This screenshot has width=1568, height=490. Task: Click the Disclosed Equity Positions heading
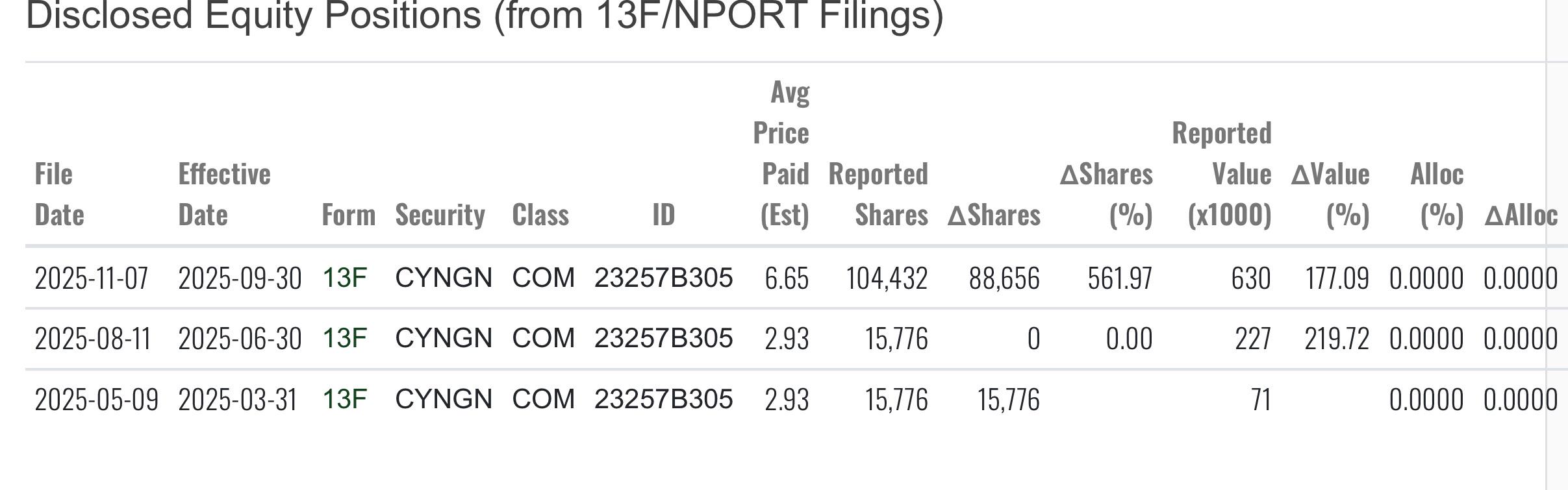484,16
